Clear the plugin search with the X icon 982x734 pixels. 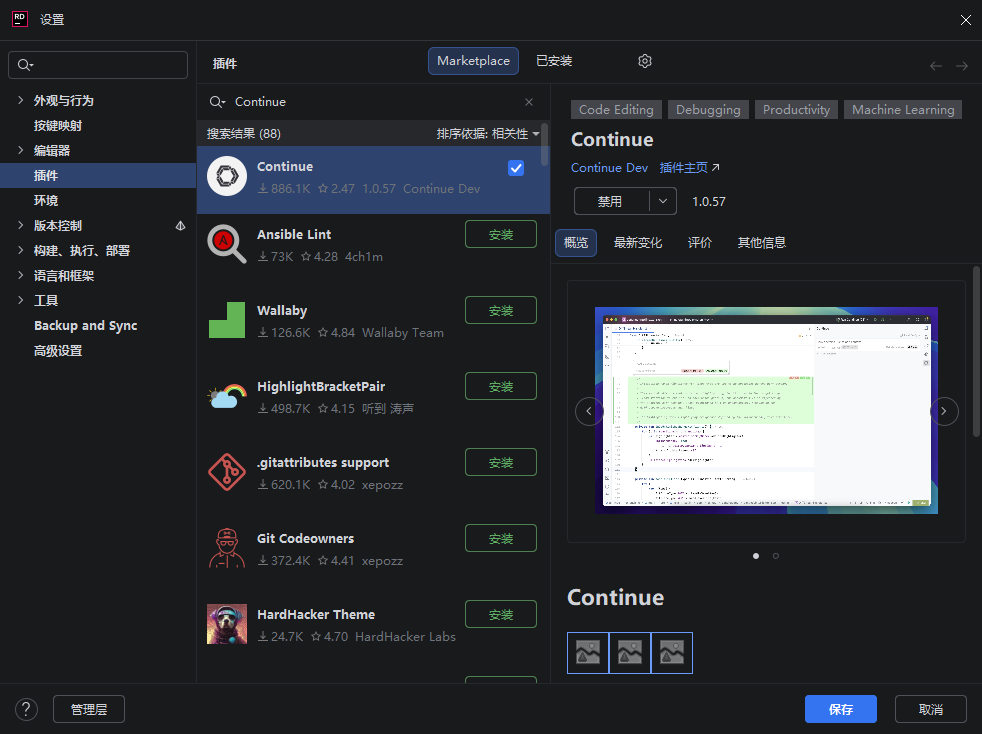tap(529, 101)
